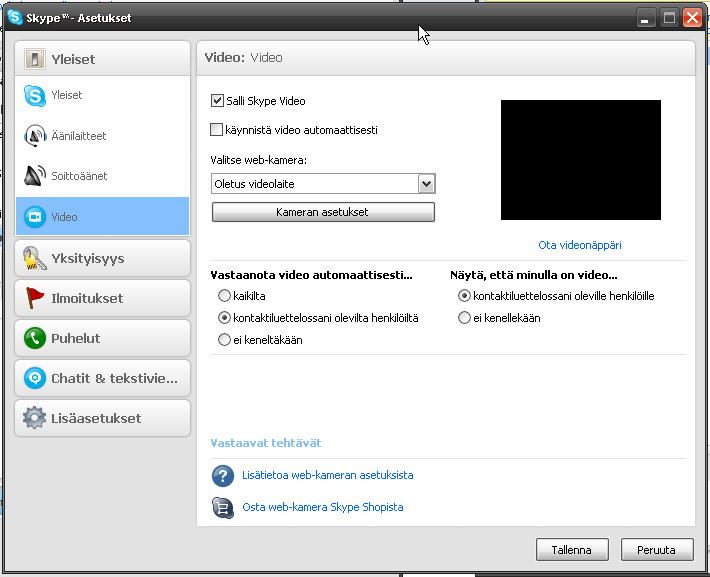Close the Skype Asetukset window
710x577 pixels.
point(692,18)
